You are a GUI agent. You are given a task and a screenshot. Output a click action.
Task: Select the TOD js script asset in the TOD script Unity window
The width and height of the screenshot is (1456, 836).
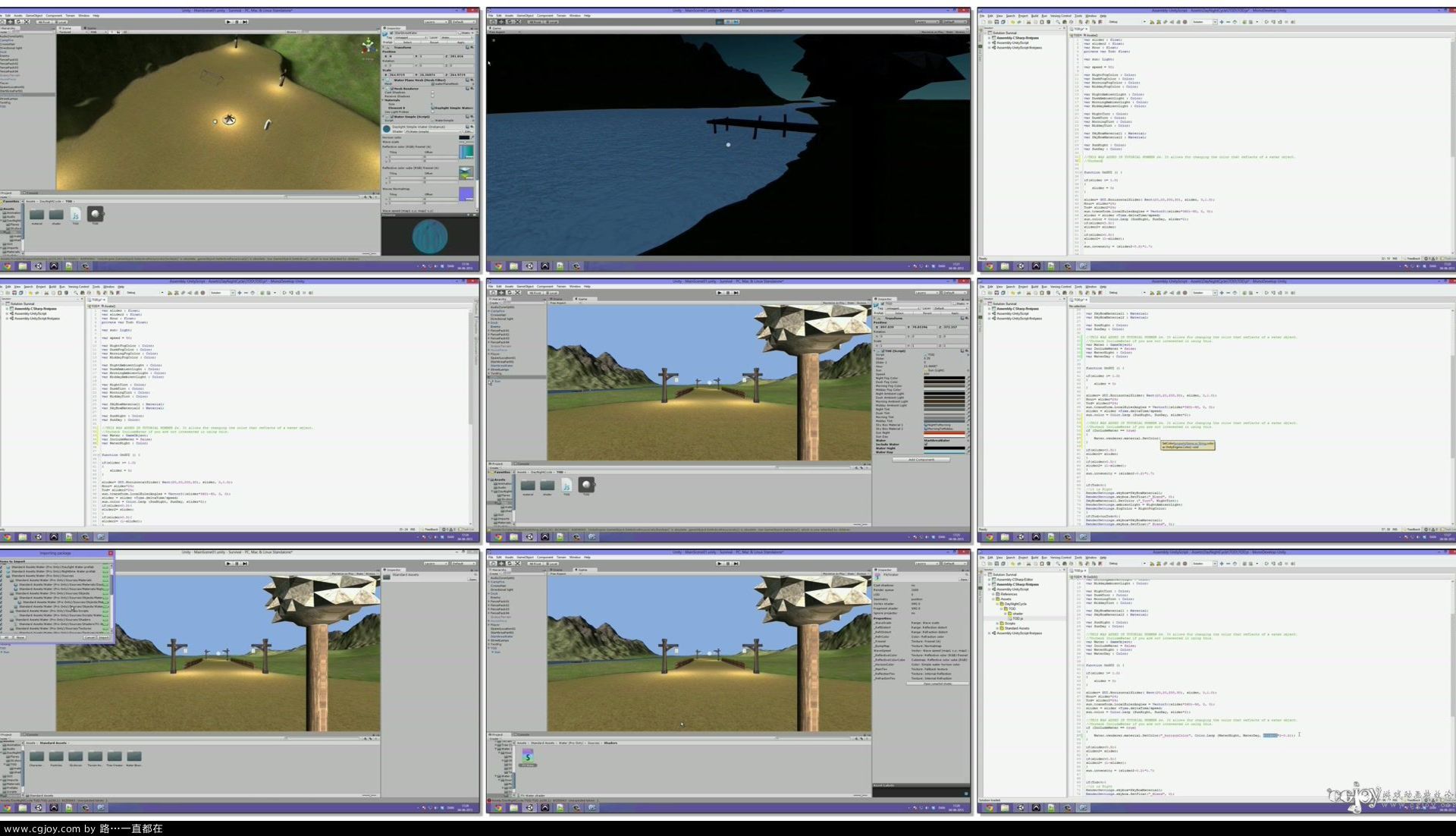566,486
